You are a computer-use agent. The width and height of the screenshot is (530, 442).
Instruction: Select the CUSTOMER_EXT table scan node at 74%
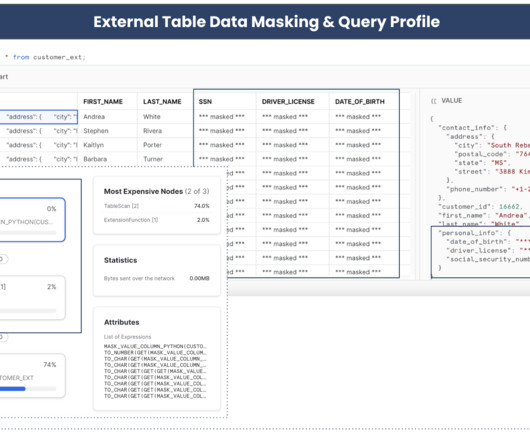point(32,375)
